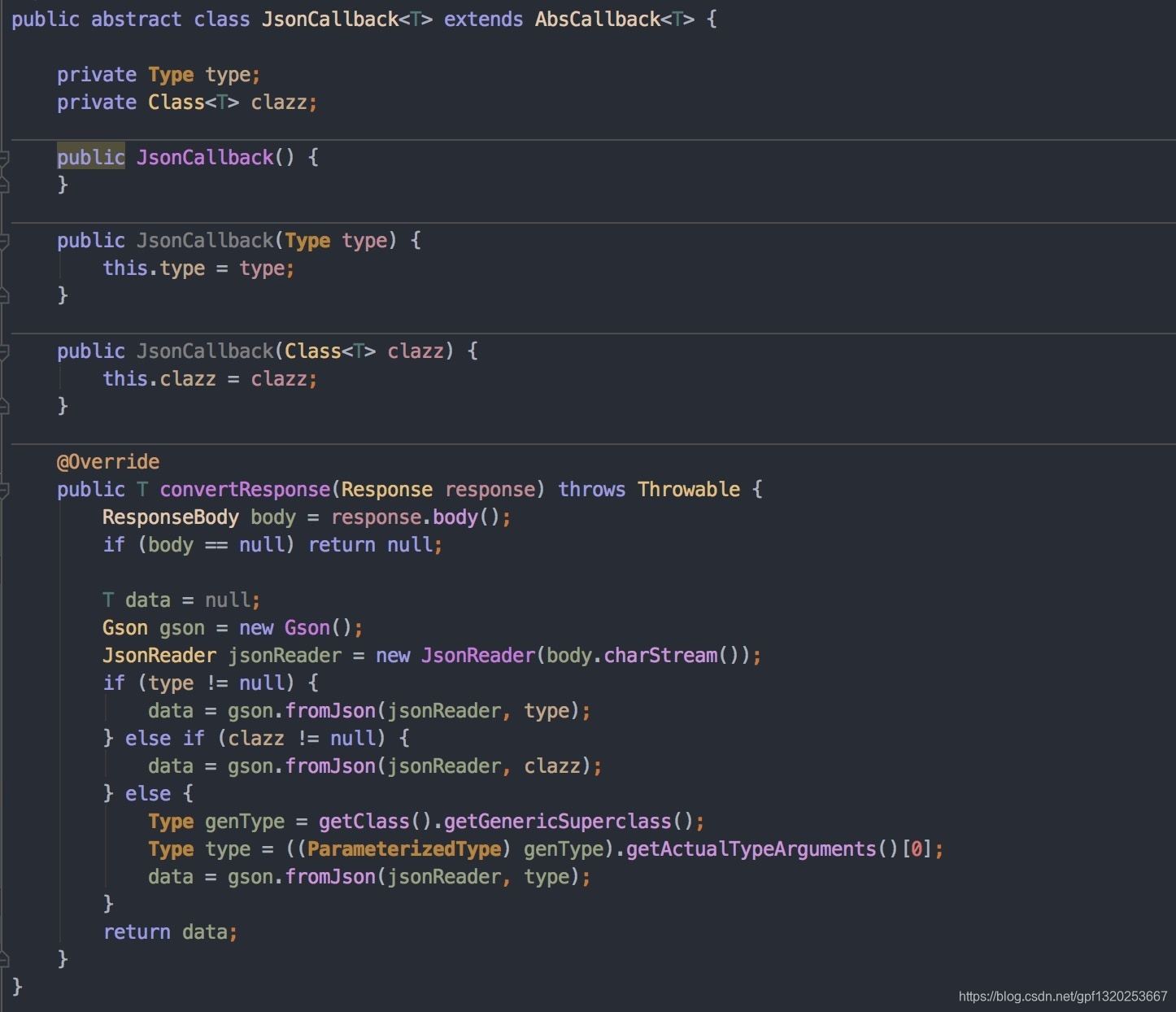Click the '@Override' annotation
1176x1012 pixels.
point(108,461)
